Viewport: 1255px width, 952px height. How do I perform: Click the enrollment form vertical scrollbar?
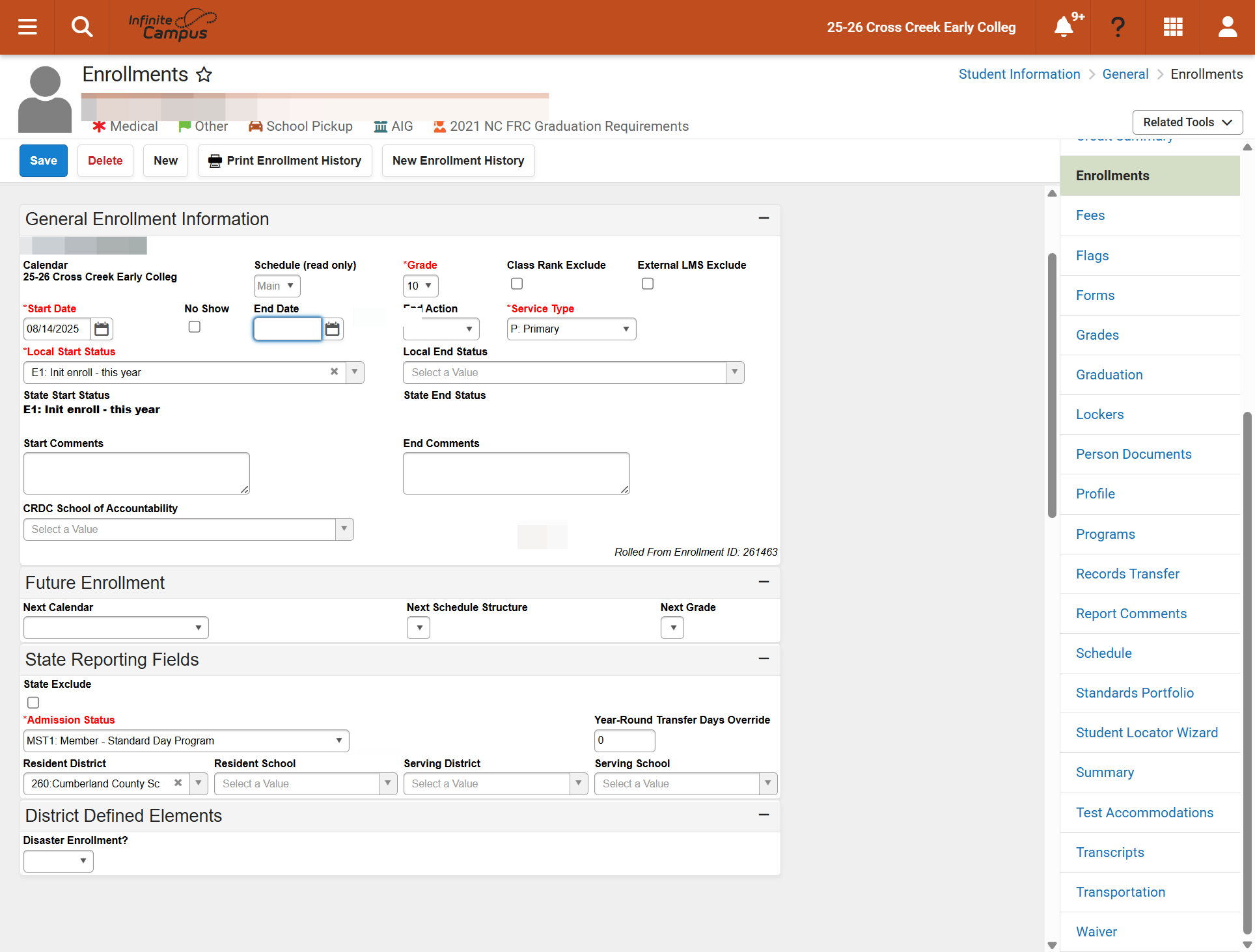coord(1052,385)
